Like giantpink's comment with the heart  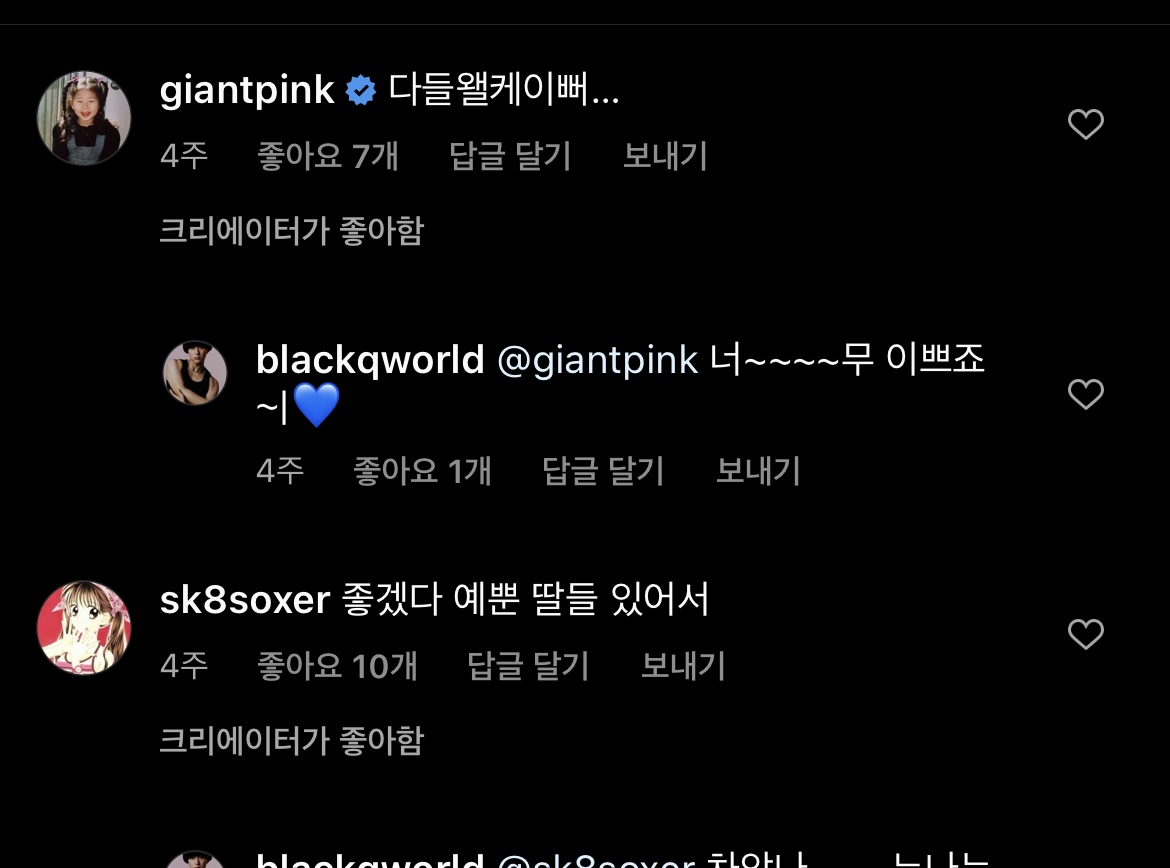1086,124
